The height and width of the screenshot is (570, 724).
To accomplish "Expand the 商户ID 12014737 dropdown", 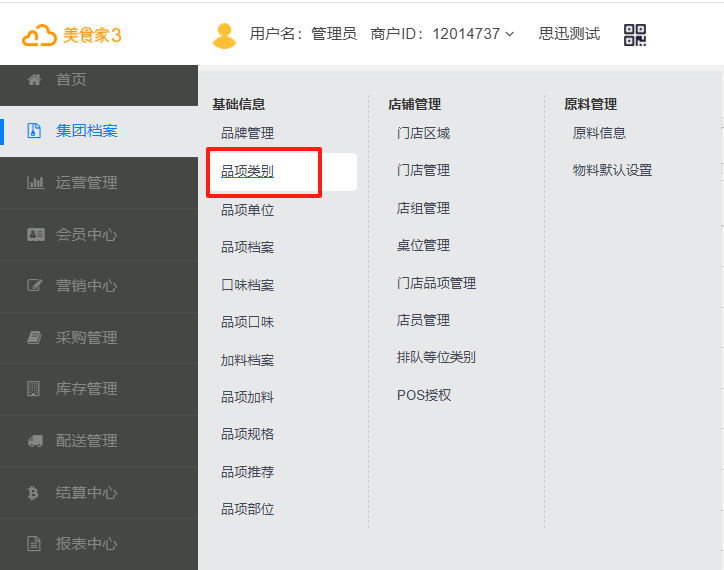I will (x=510, y=34).
